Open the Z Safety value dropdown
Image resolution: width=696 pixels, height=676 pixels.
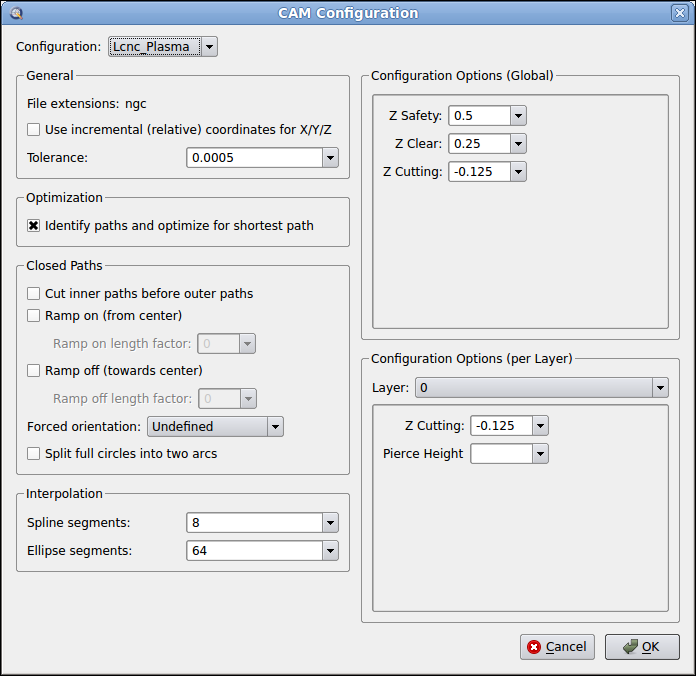(517, 116)
